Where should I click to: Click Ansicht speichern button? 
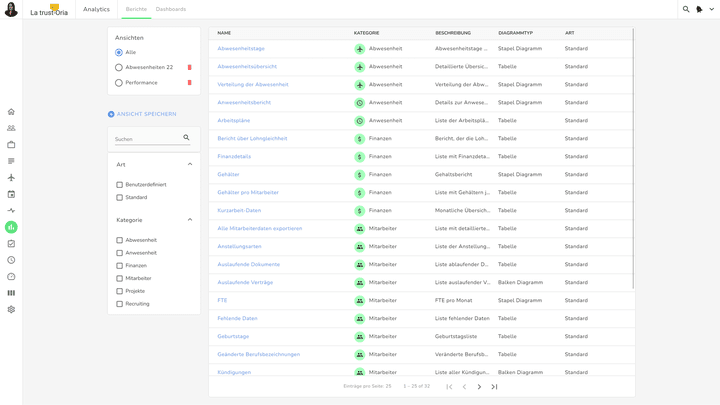click(142, 114)
